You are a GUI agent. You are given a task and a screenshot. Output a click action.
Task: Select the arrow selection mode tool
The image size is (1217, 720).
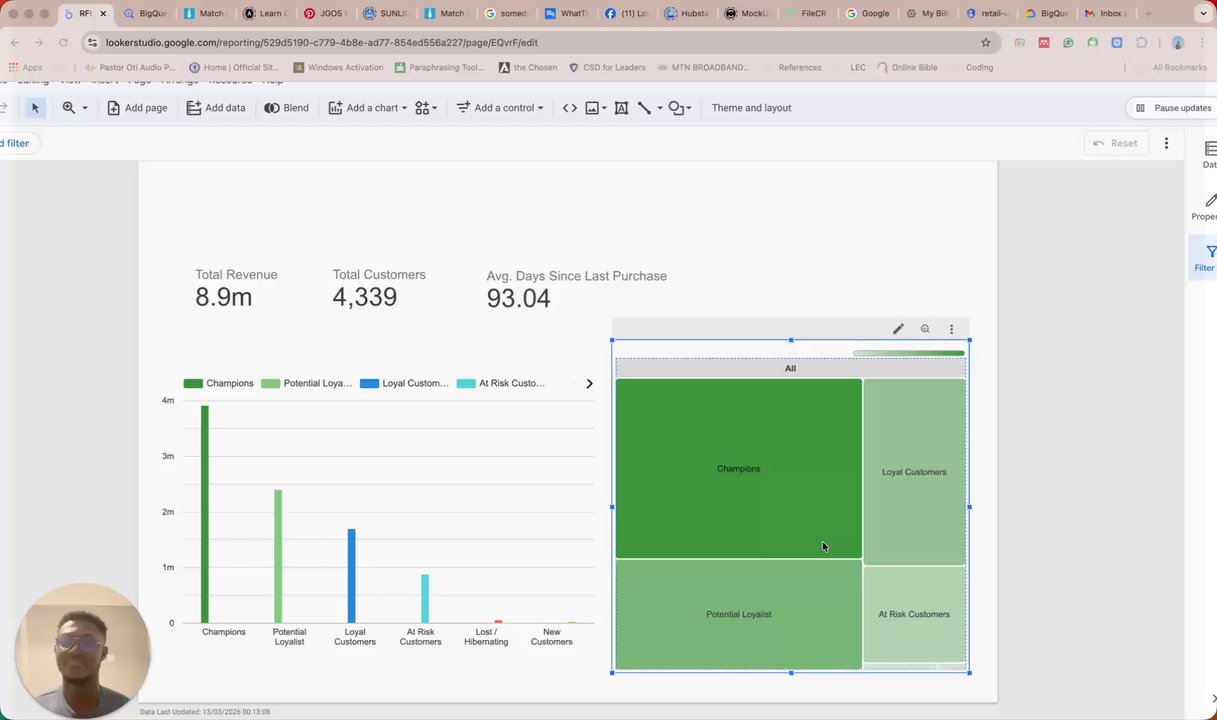pyautogui.click(x=35, y=108)
